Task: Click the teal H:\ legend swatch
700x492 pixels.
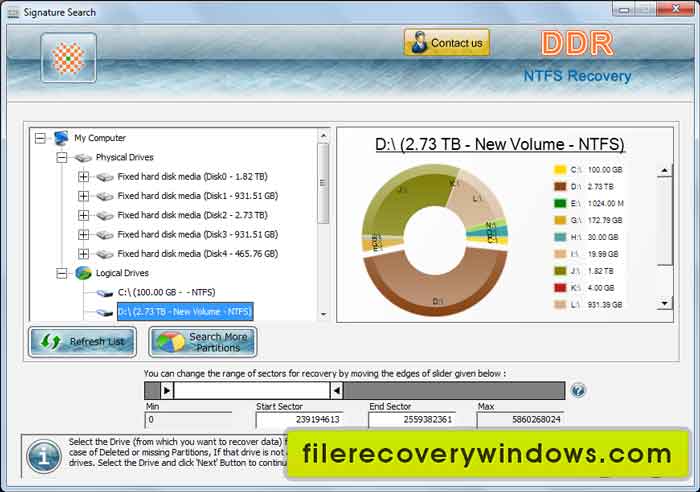Action: 560,237
